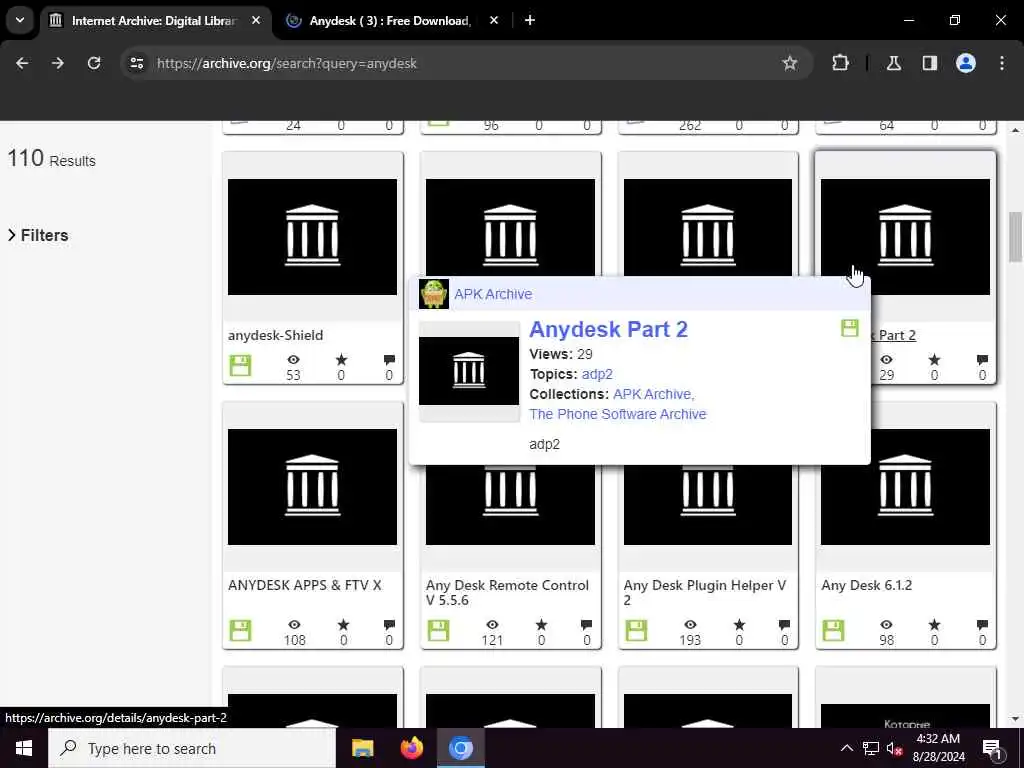Screen dimensions: 1024x768
Task: Open the Windows Start menu
Action: coord(24,748)
